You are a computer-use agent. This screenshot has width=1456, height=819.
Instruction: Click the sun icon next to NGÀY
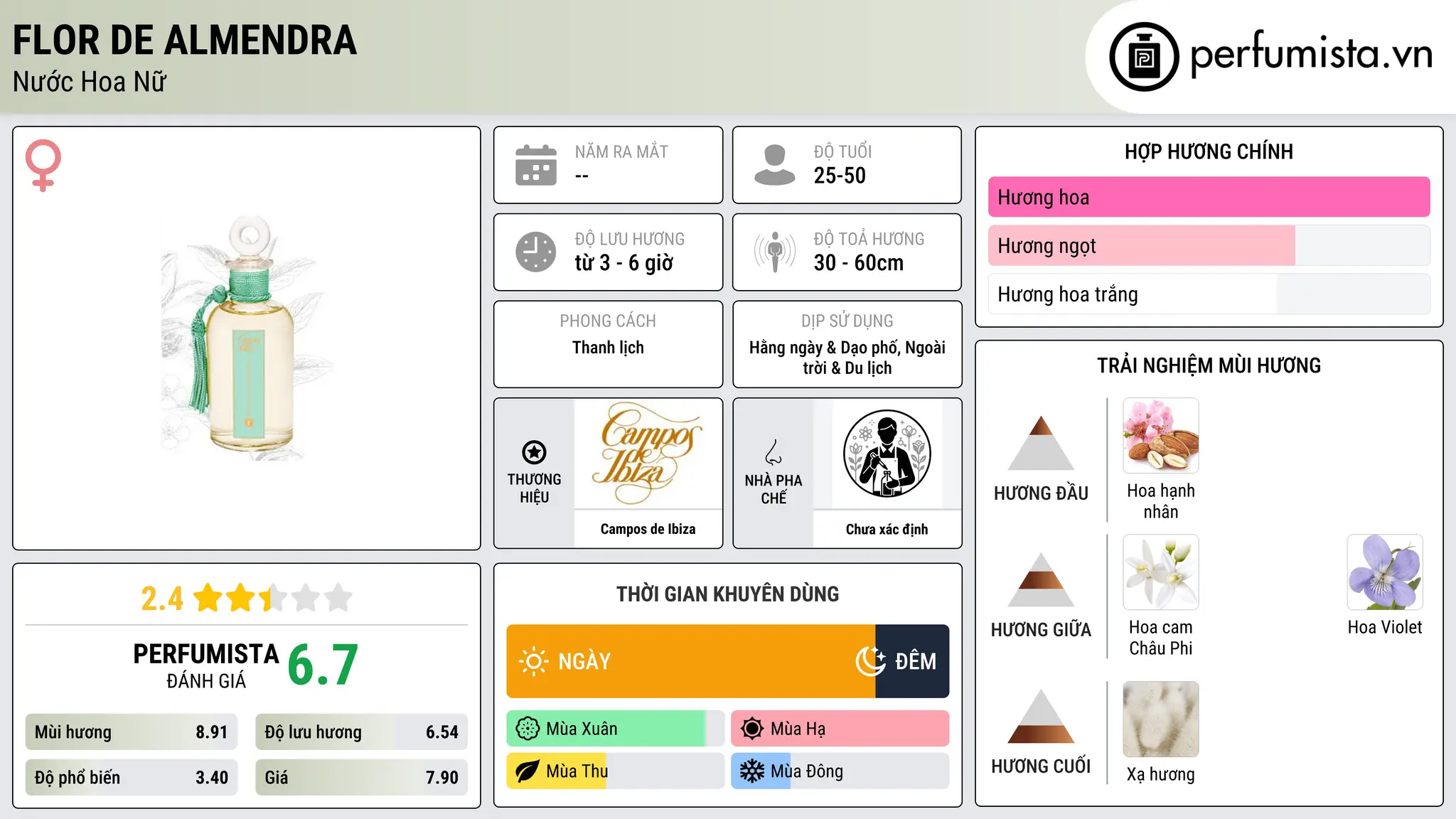click(x=533, y=661)
